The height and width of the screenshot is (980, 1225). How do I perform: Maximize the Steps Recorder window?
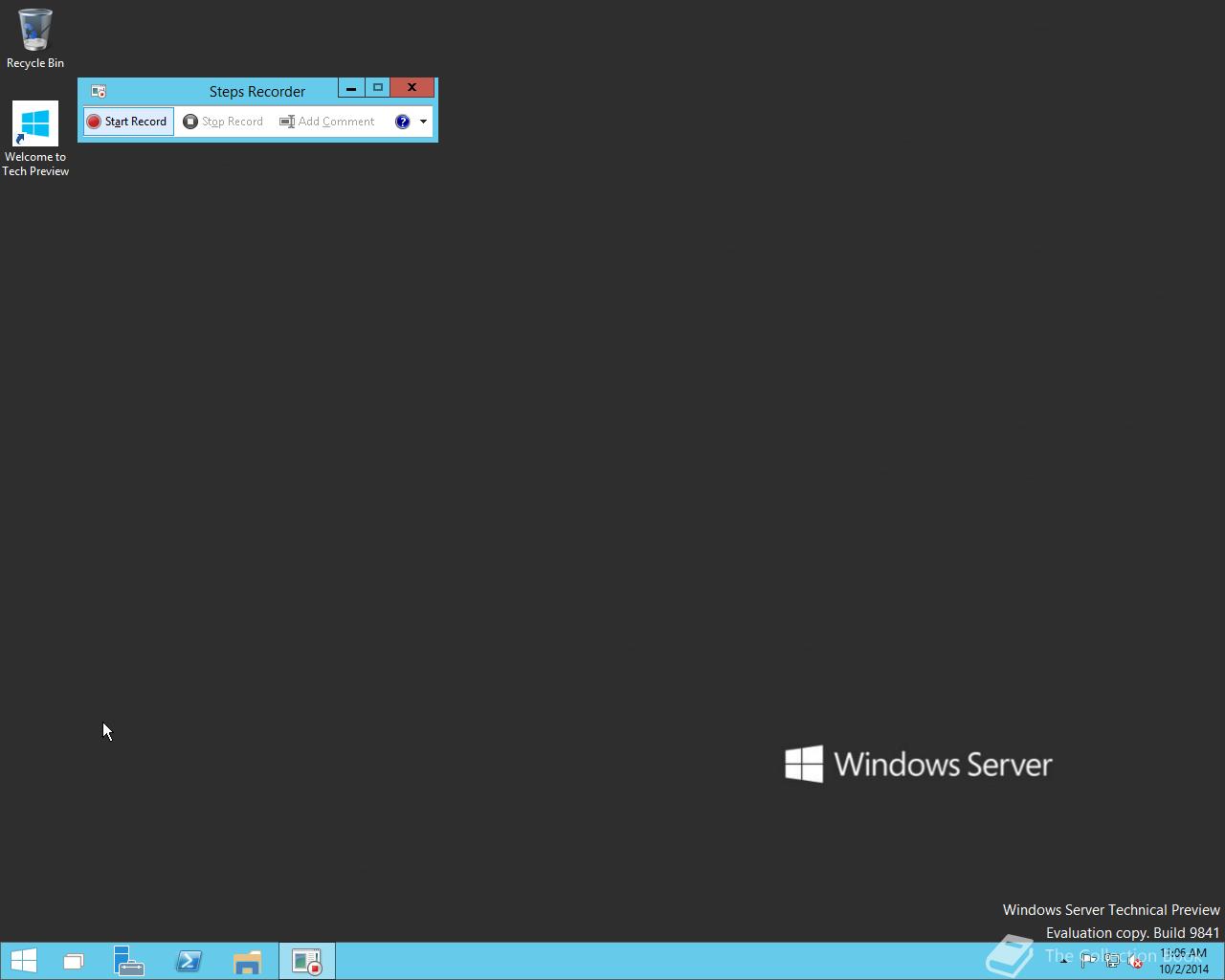click(377, 88)
